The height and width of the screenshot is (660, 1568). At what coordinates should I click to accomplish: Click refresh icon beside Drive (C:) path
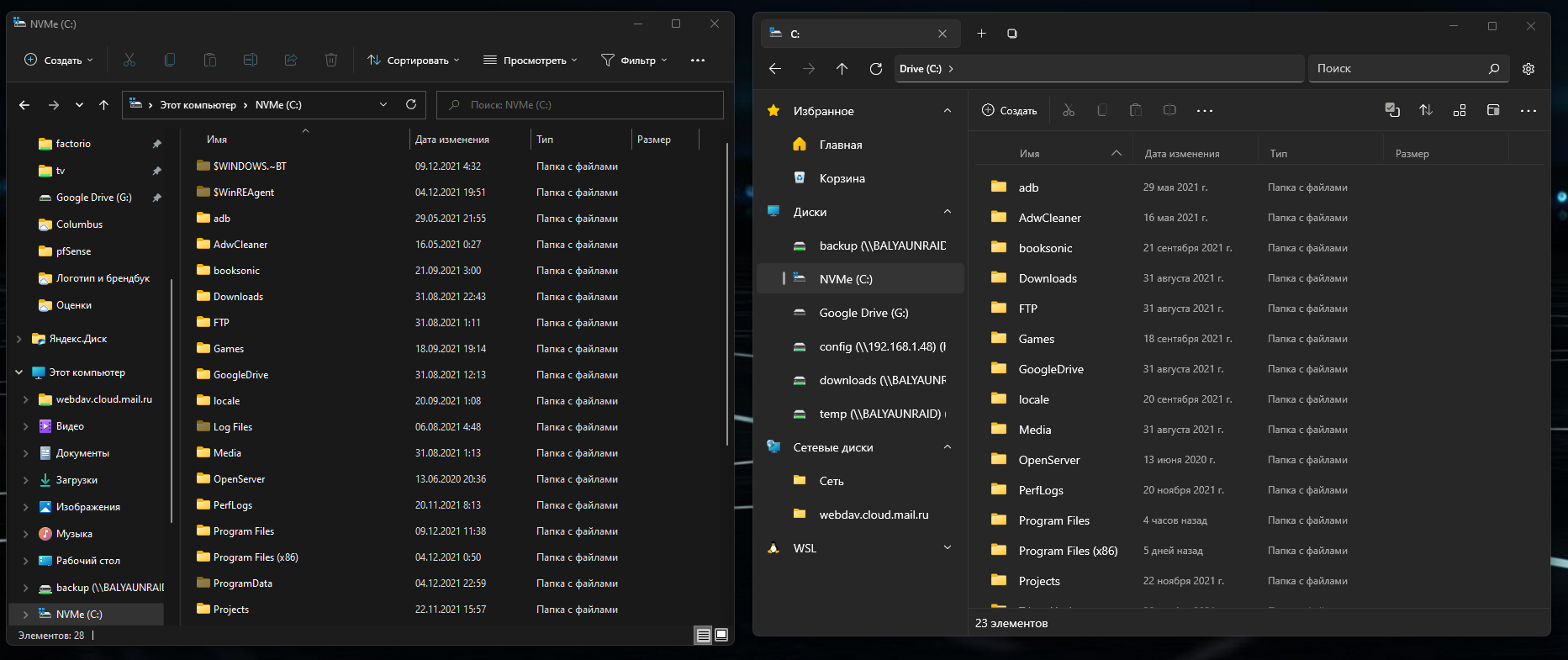click(875, 69)
